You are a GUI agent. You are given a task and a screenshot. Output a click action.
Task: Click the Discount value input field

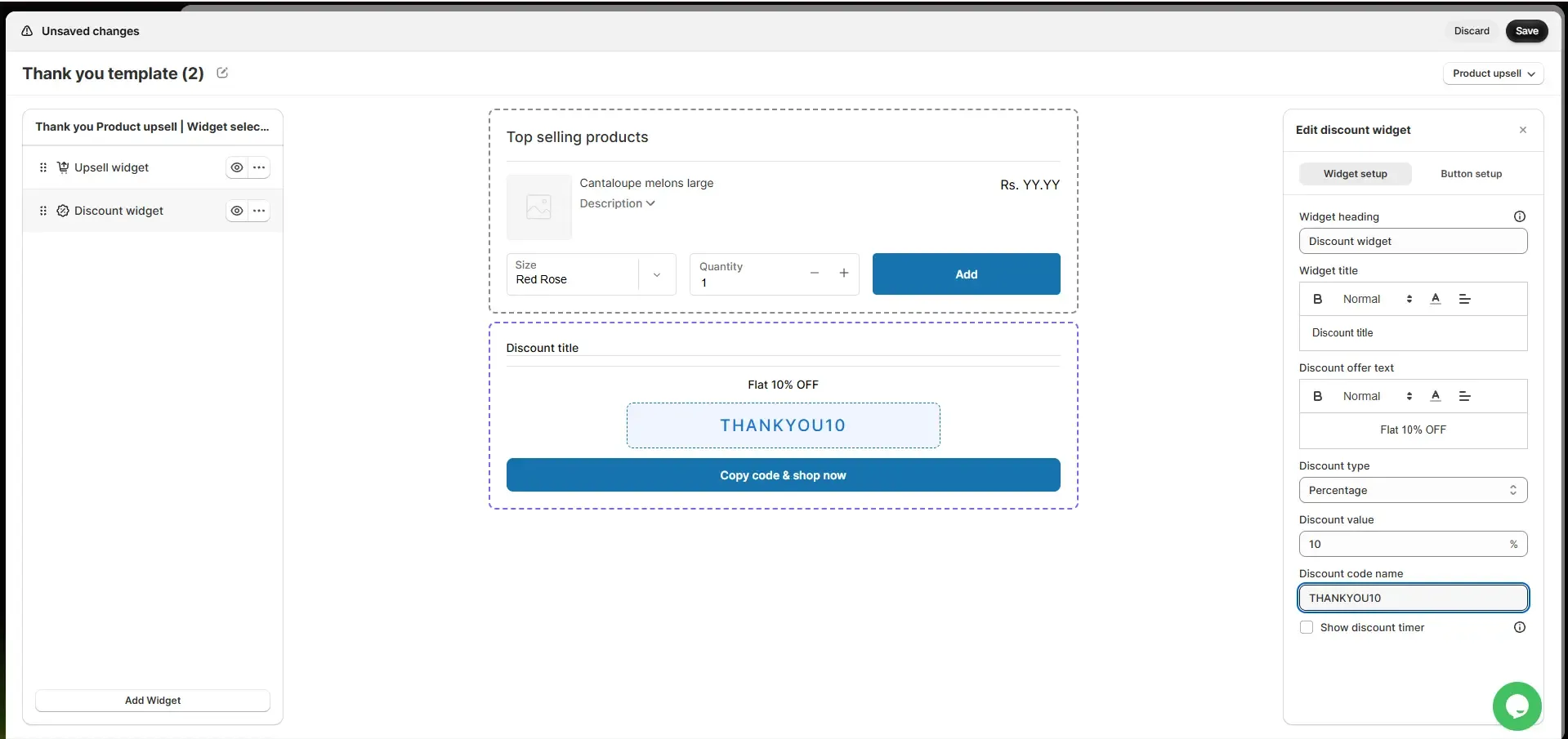click(1413, 544)
